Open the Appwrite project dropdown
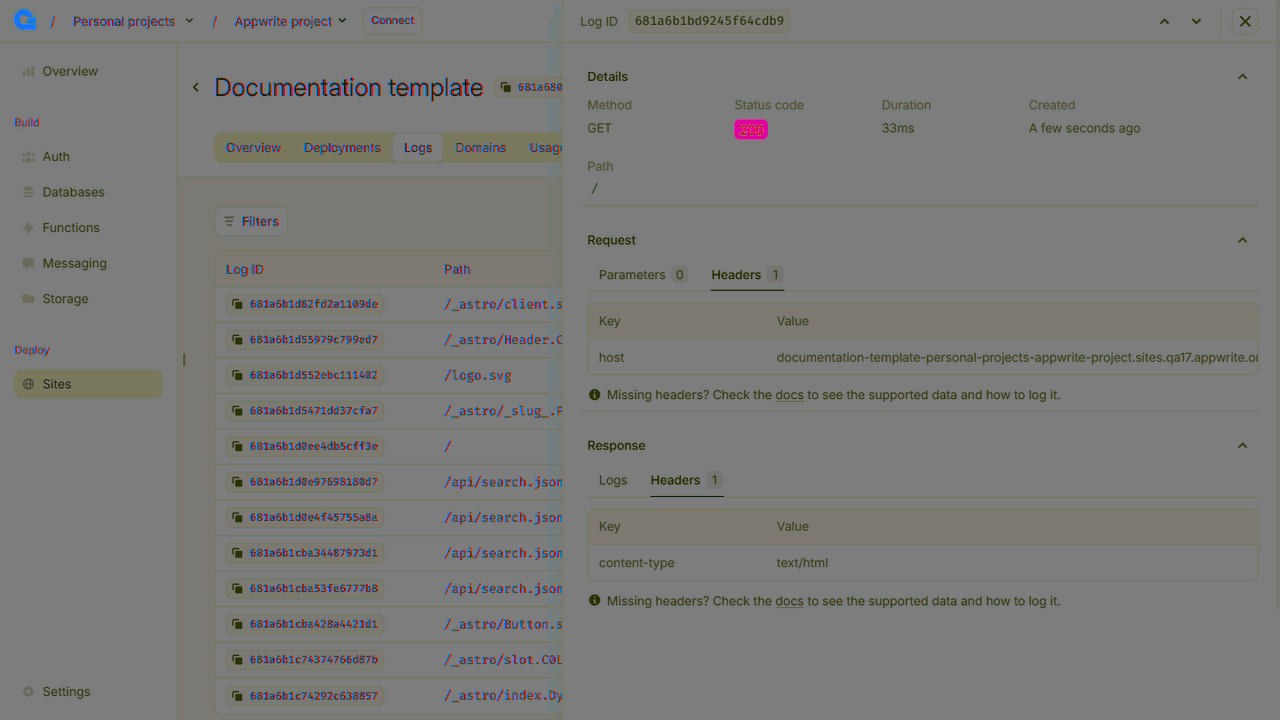Image resolution: width=1280 pixels, height=720 pixels. 290,20
